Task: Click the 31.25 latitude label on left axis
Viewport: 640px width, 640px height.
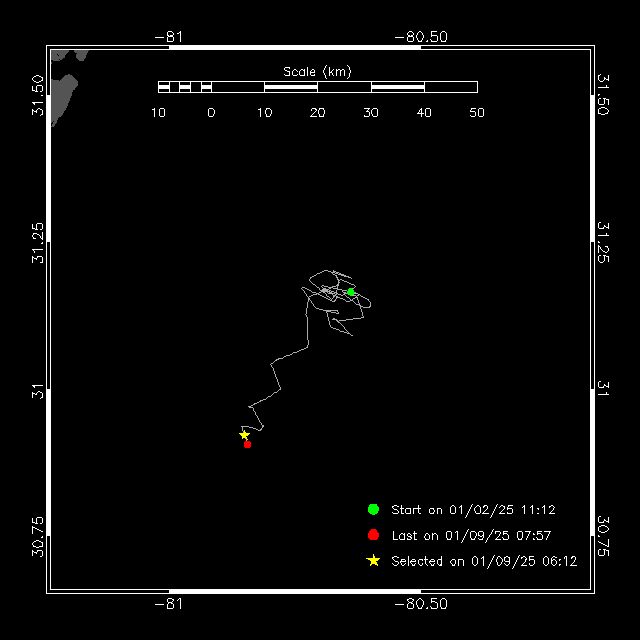Action: [38, 243]
